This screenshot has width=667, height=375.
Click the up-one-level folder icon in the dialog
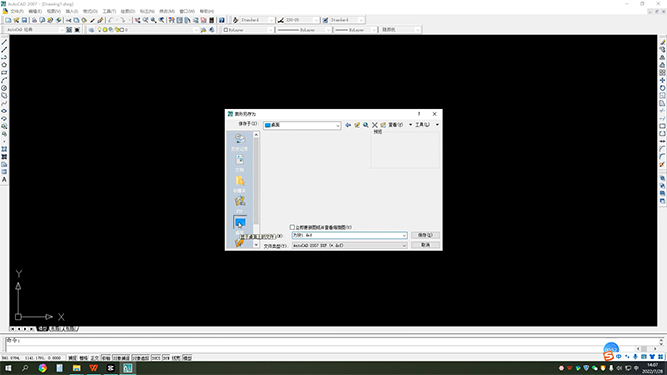(357, 125)
